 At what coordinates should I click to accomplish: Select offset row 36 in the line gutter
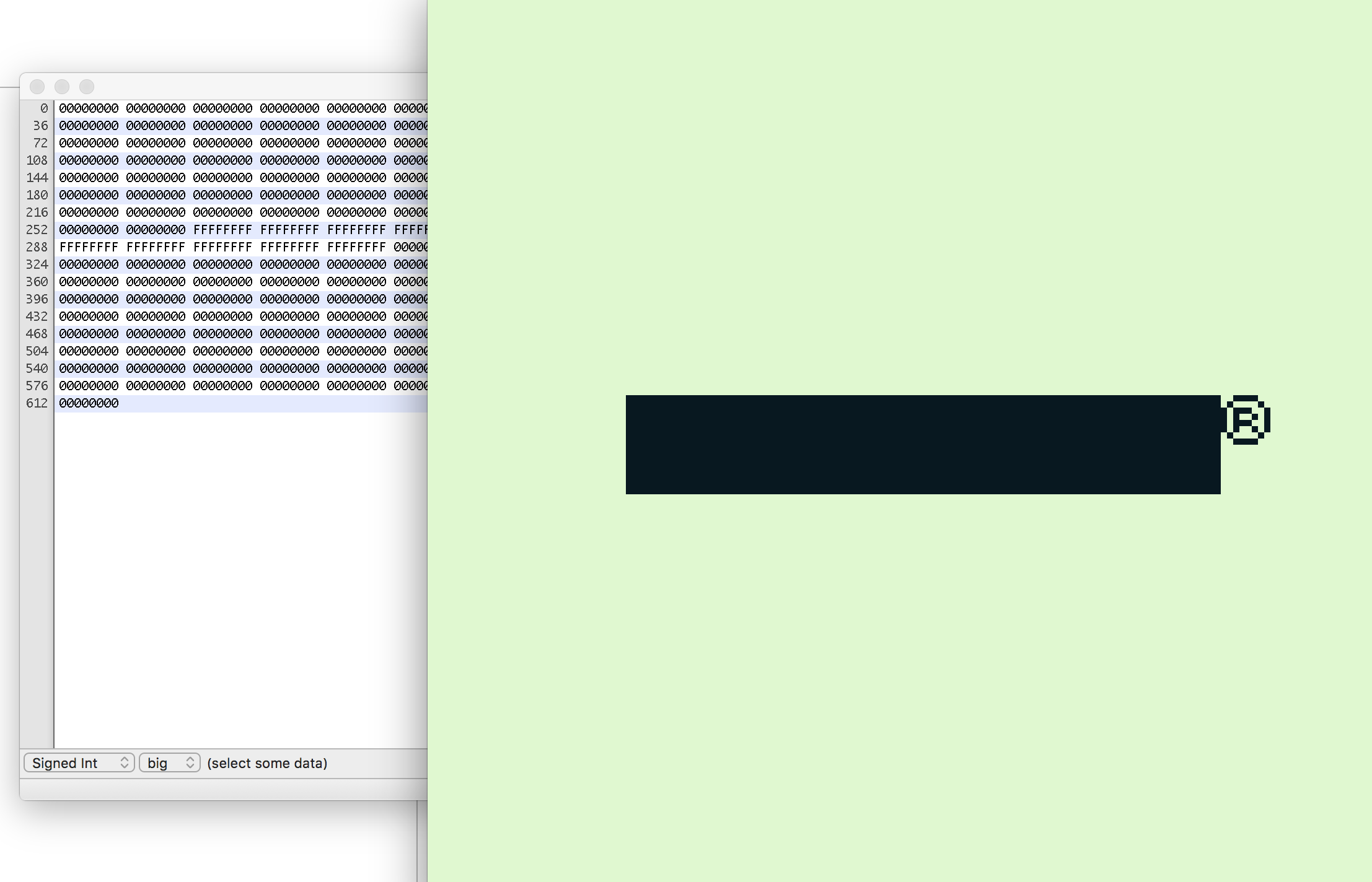40,126
